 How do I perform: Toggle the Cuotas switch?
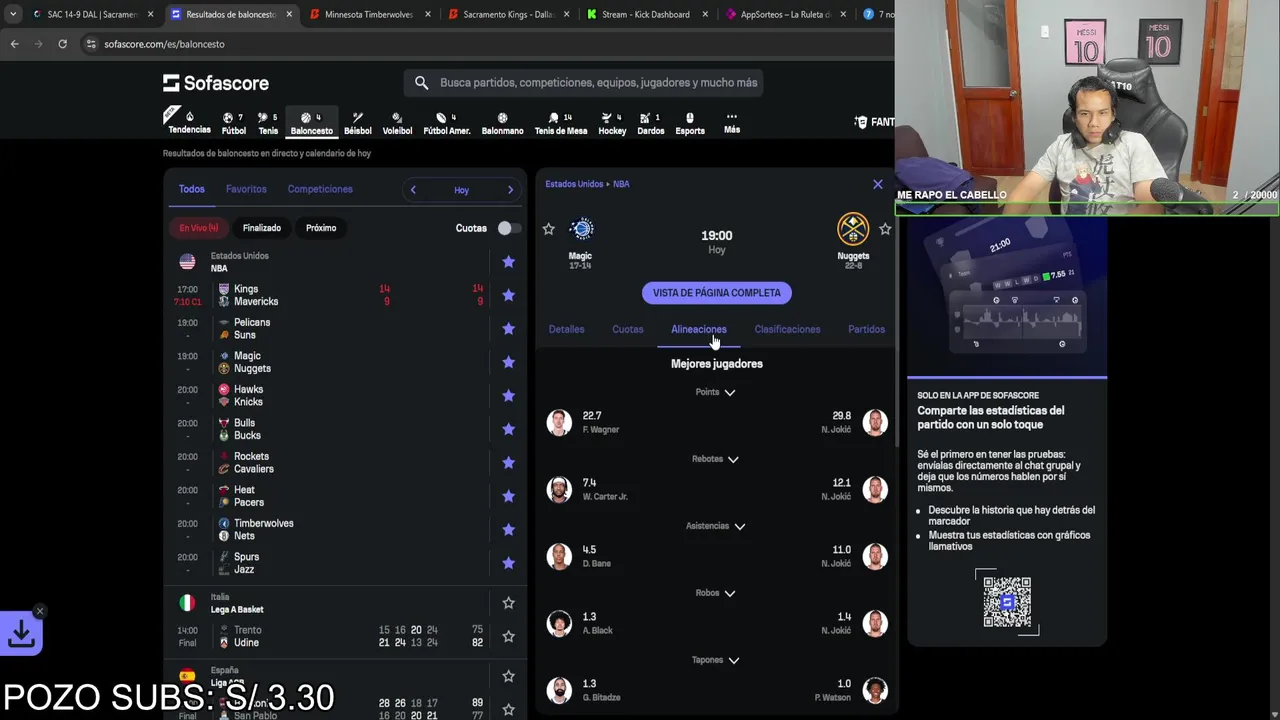click(x=508, y=228)
